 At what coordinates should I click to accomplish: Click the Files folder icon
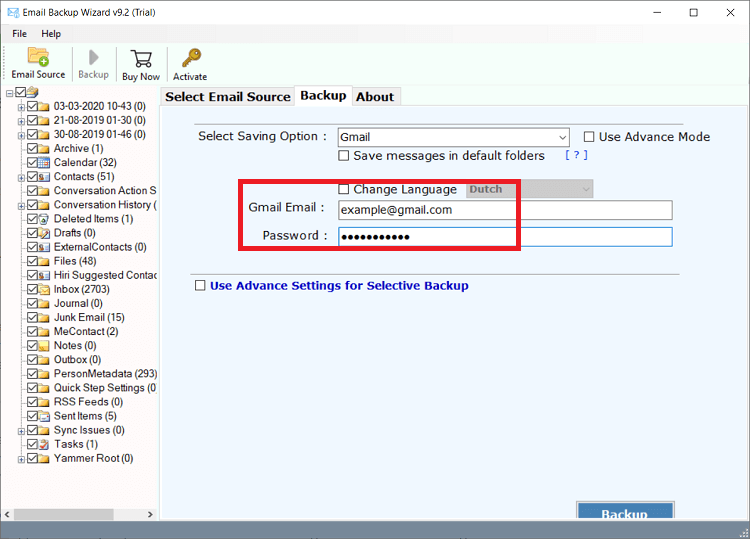click(44, 262)
